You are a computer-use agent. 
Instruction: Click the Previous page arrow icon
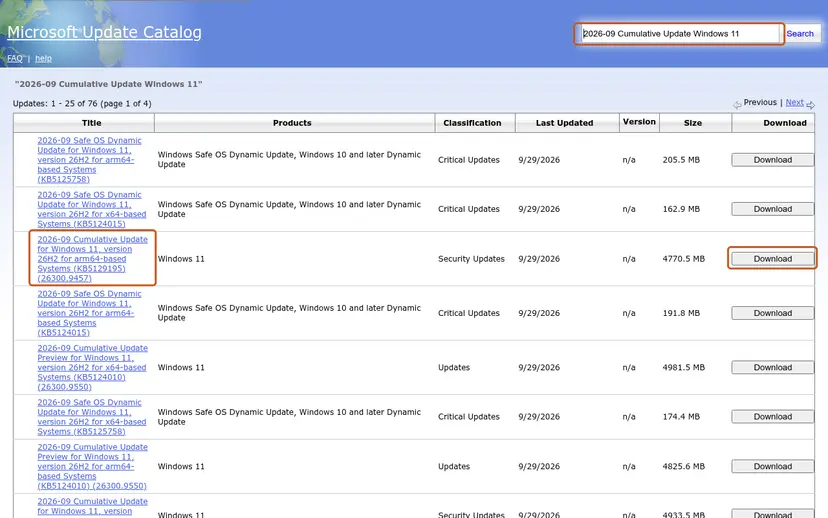[737, 105]
